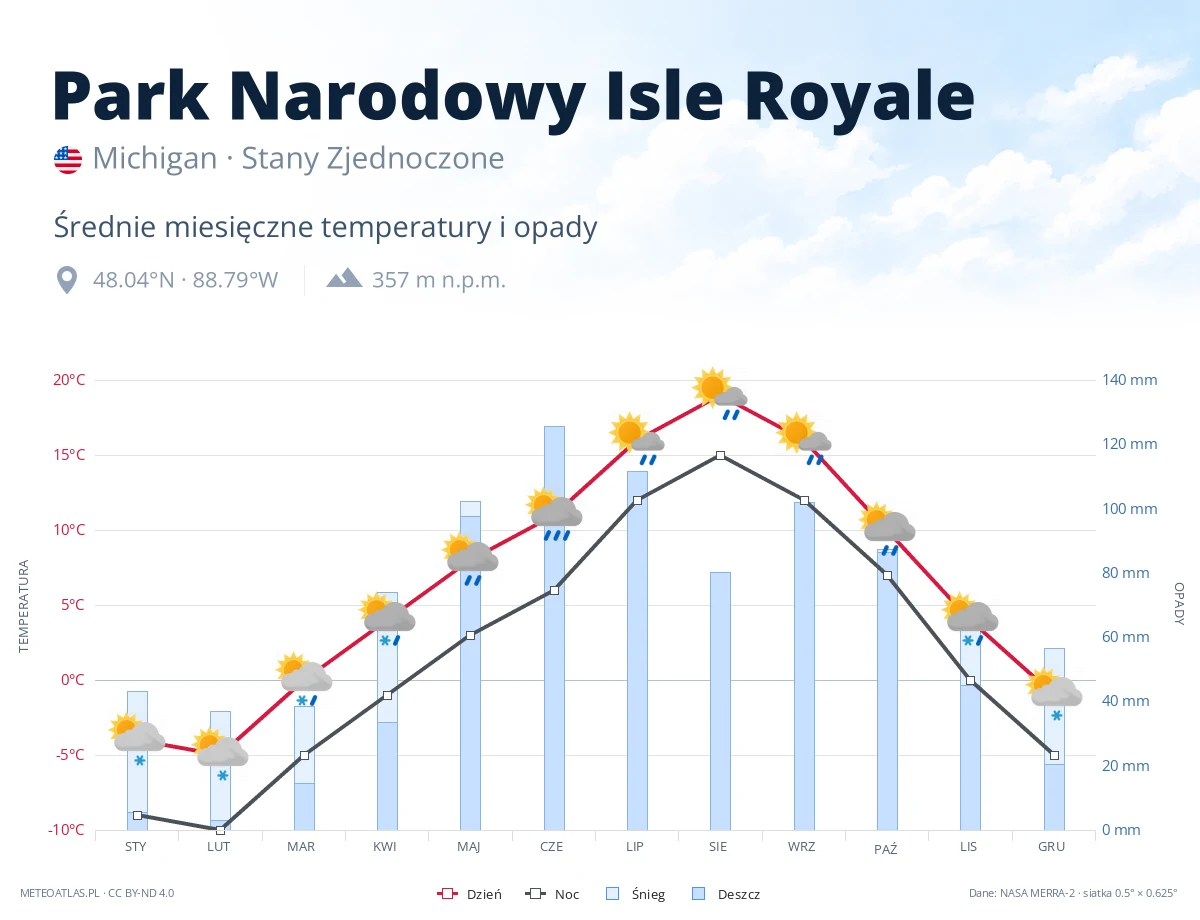Click the August night temperature data point

[720, 455]
